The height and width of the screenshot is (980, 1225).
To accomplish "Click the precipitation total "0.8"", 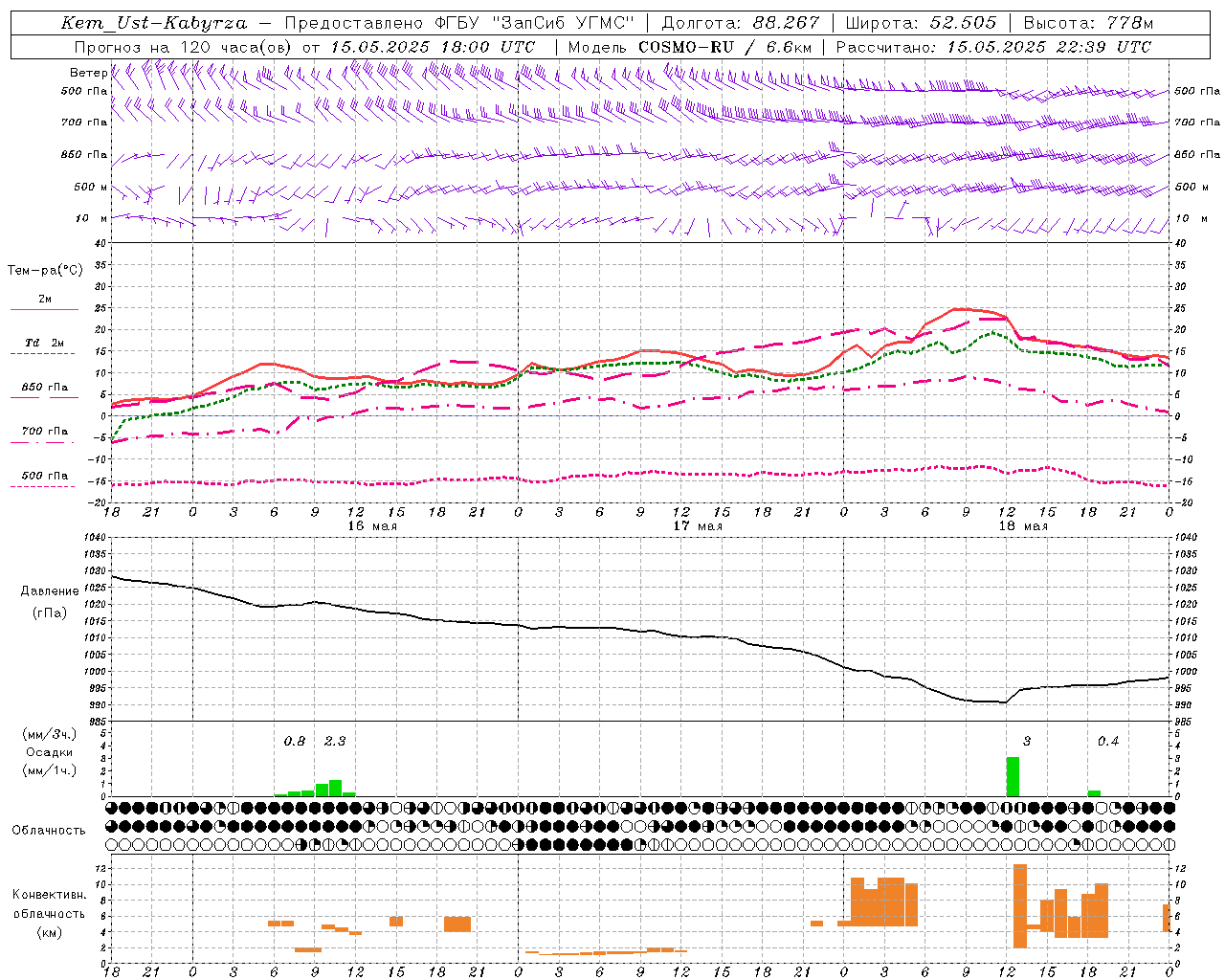I will tap(295, 741).
